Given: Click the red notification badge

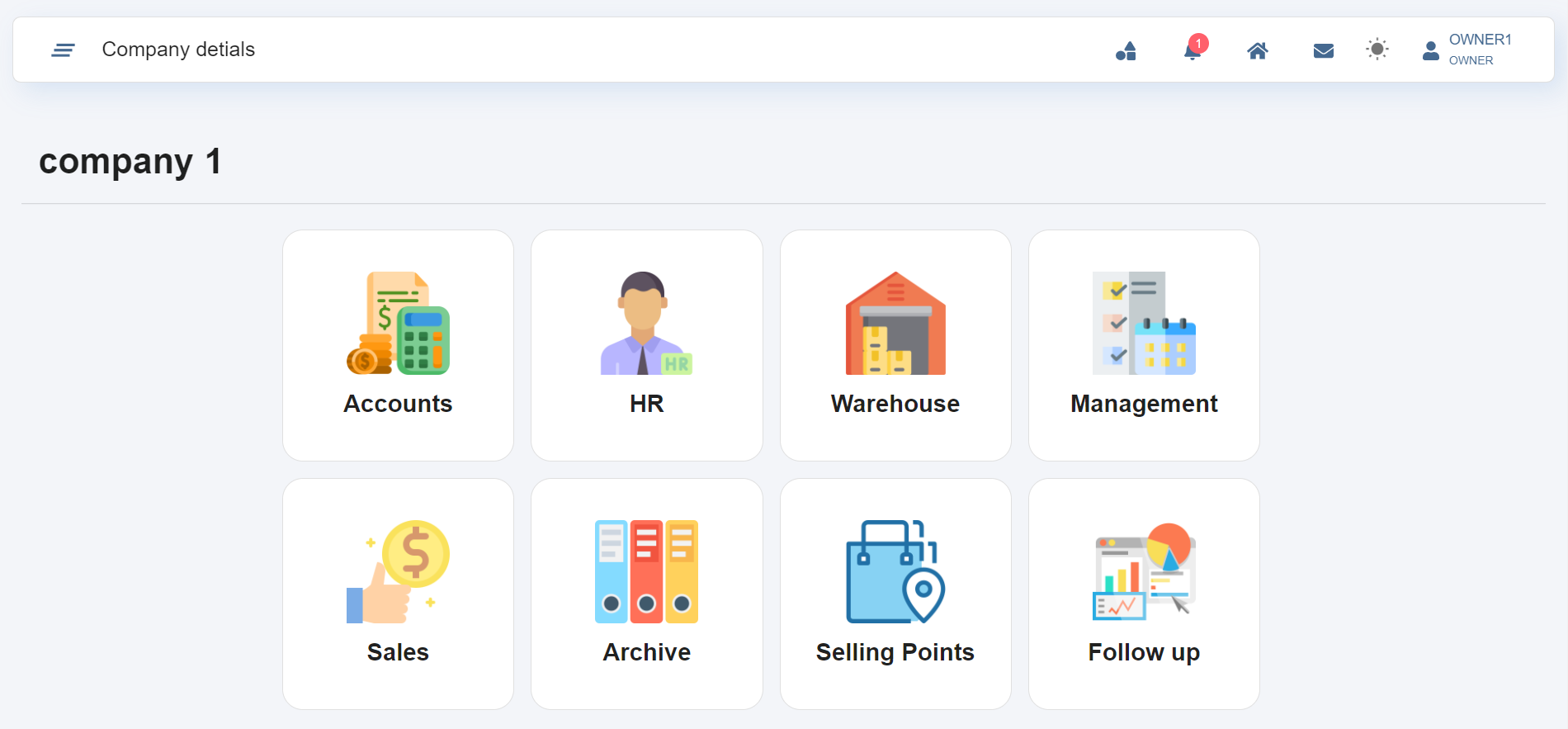Looking at the screenshot, I should pyautogui.click(x=1198, y=43).
